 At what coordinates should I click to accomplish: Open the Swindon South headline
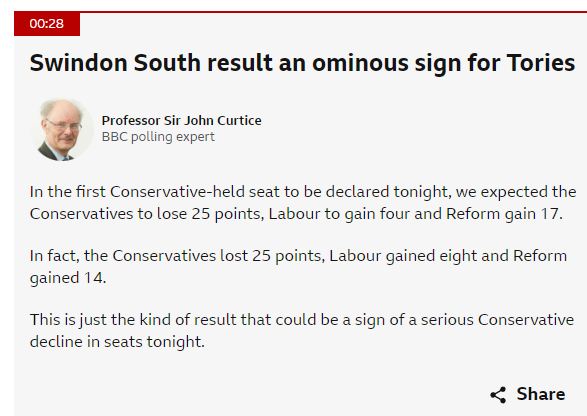coord(302,63)
